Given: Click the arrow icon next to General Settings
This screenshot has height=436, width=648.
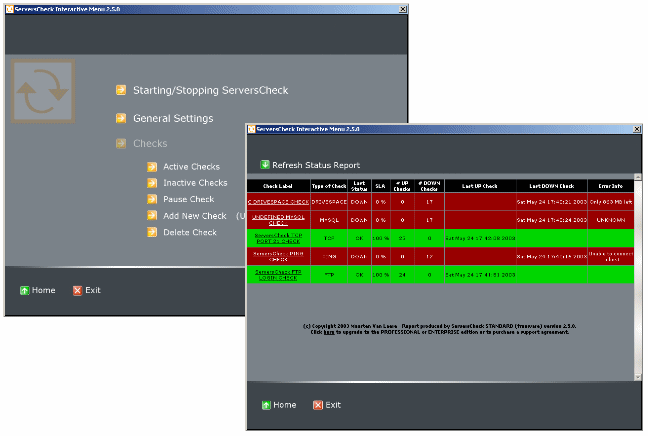Looking at the screenshot, I should [121, 118].
